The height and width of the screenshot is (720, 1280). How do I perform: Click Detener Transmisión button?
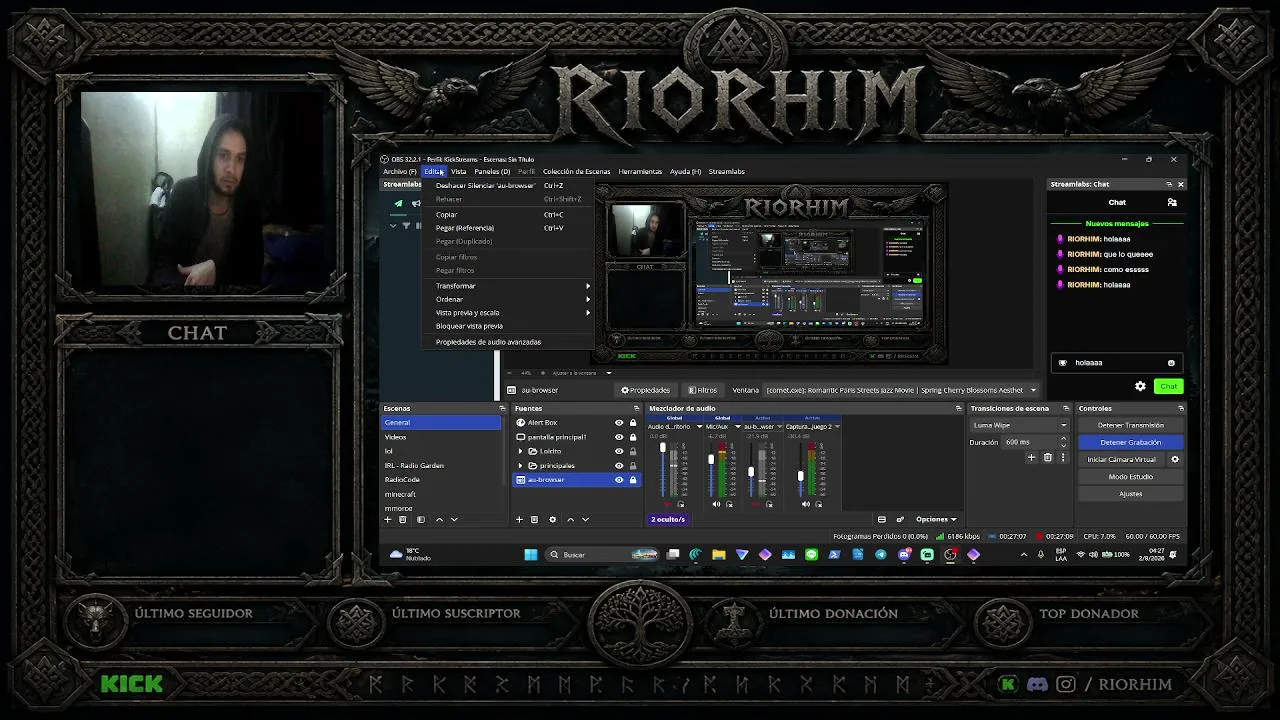point(1131,425)
